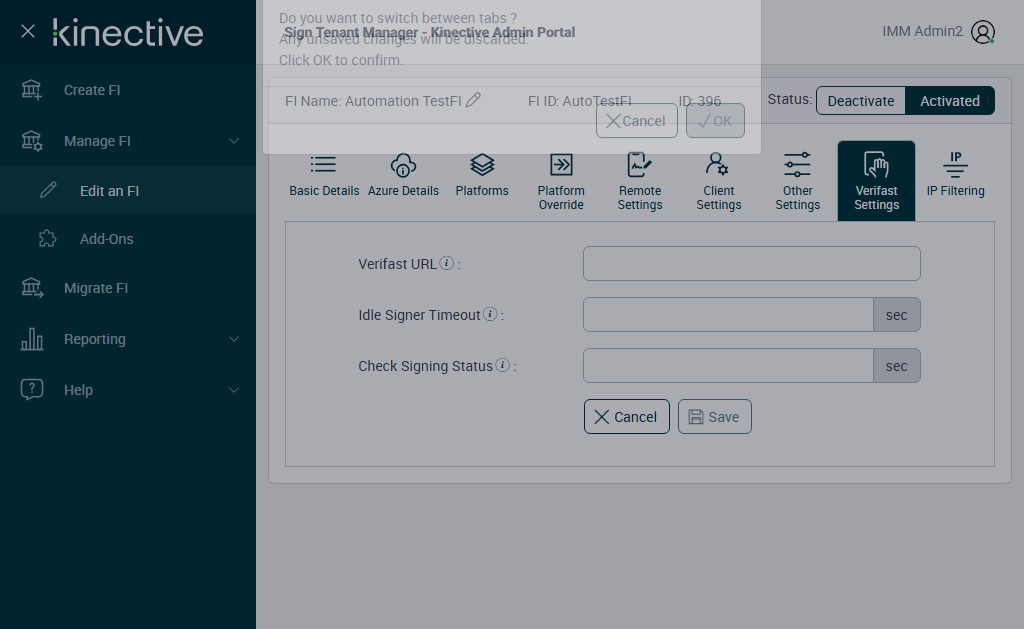Cancel the Verifast settings form
Image resolution: width=1024 pixels, height=629 pixels.
[x=626, y=417]
